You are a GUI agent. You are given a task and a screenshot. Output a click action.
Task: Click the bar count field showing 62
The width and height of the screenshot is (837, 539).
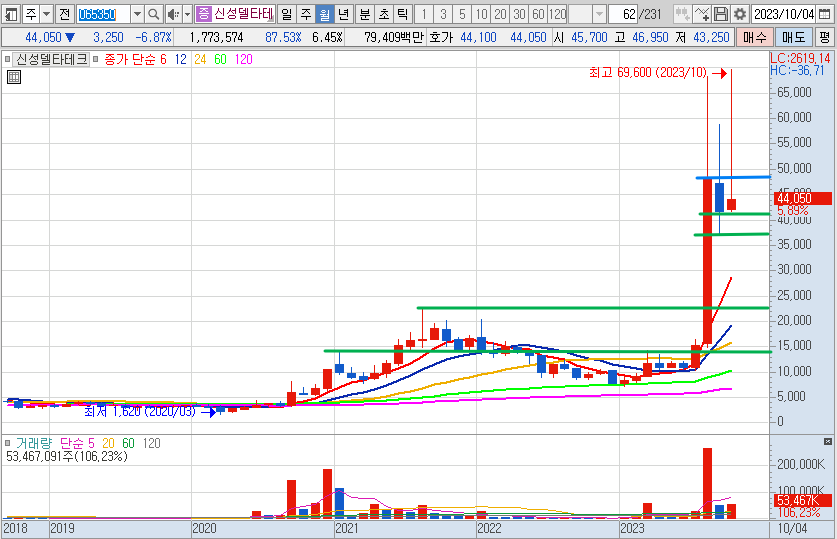[623, 14]
